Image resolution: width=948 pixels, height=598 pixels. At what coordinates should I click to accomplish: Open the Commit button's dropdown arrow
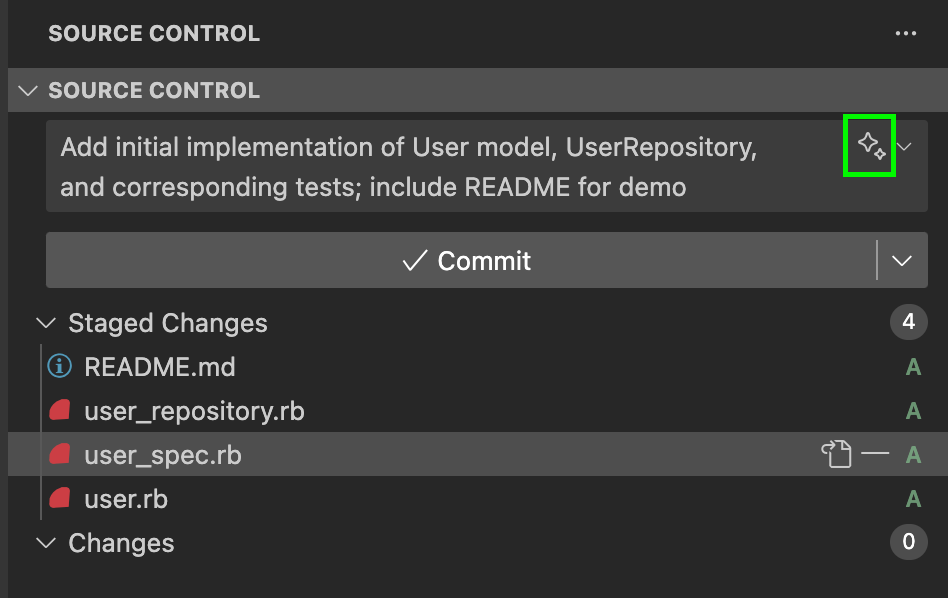pyautogui.click(x=902, y=261)
